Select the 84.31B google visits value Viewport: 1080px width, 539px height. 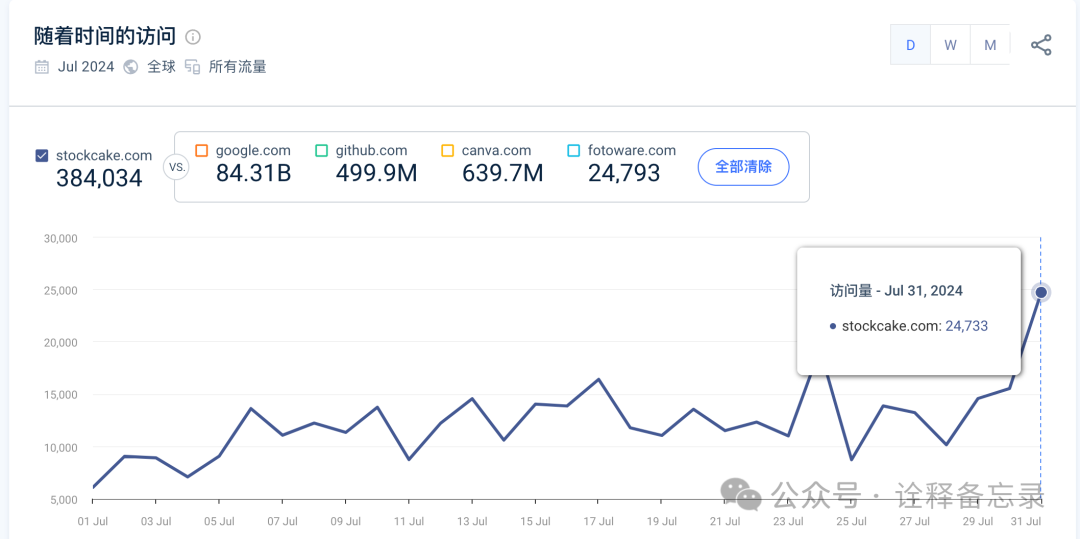[x=253, y=173]
